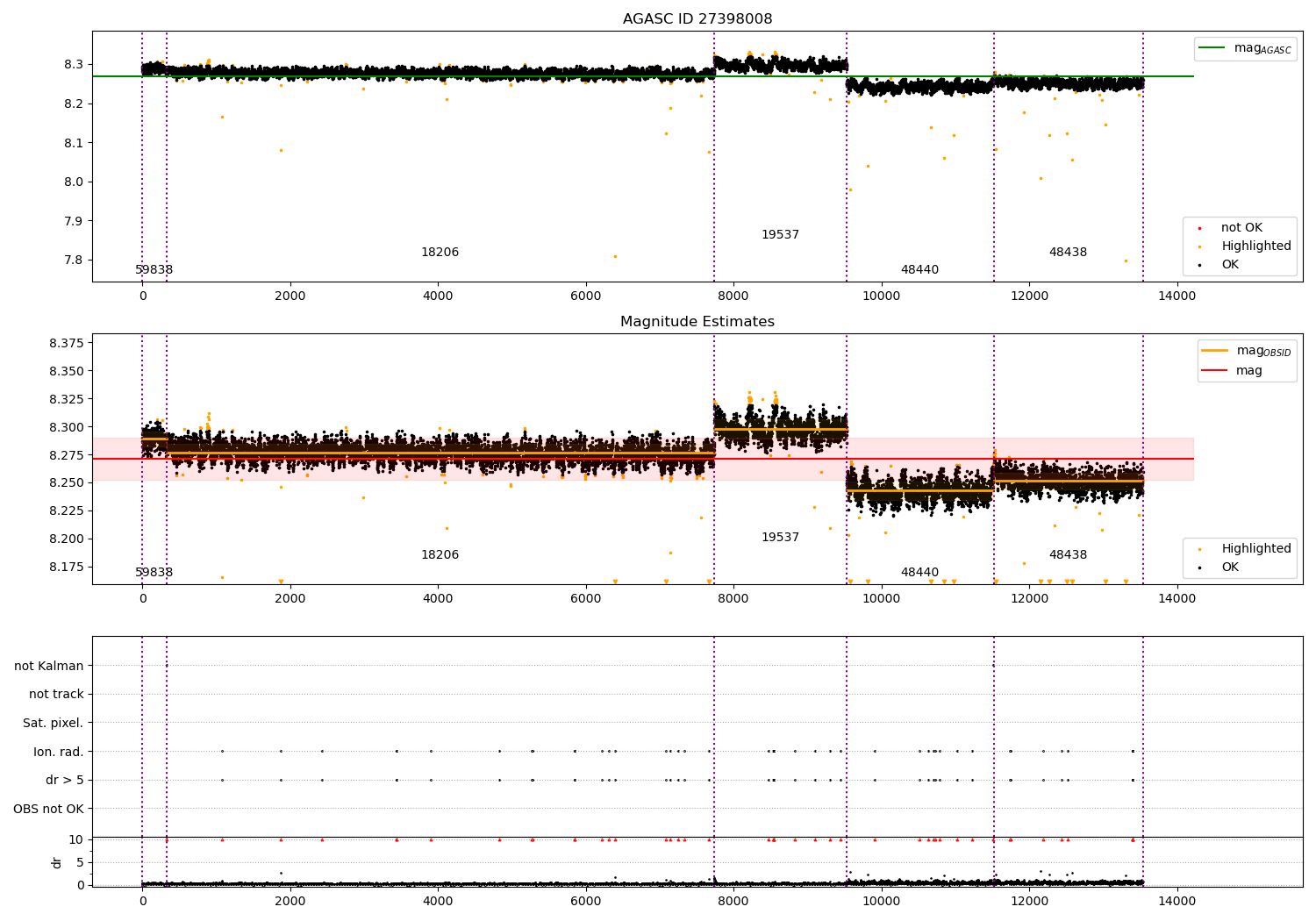
Task: Click the 5 tick label on the dr axis
Action: 81,863
